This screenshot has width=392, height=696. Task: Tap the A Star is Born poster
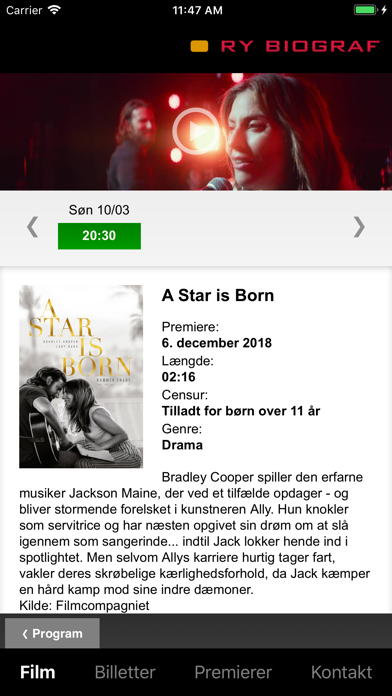[81, 376]
